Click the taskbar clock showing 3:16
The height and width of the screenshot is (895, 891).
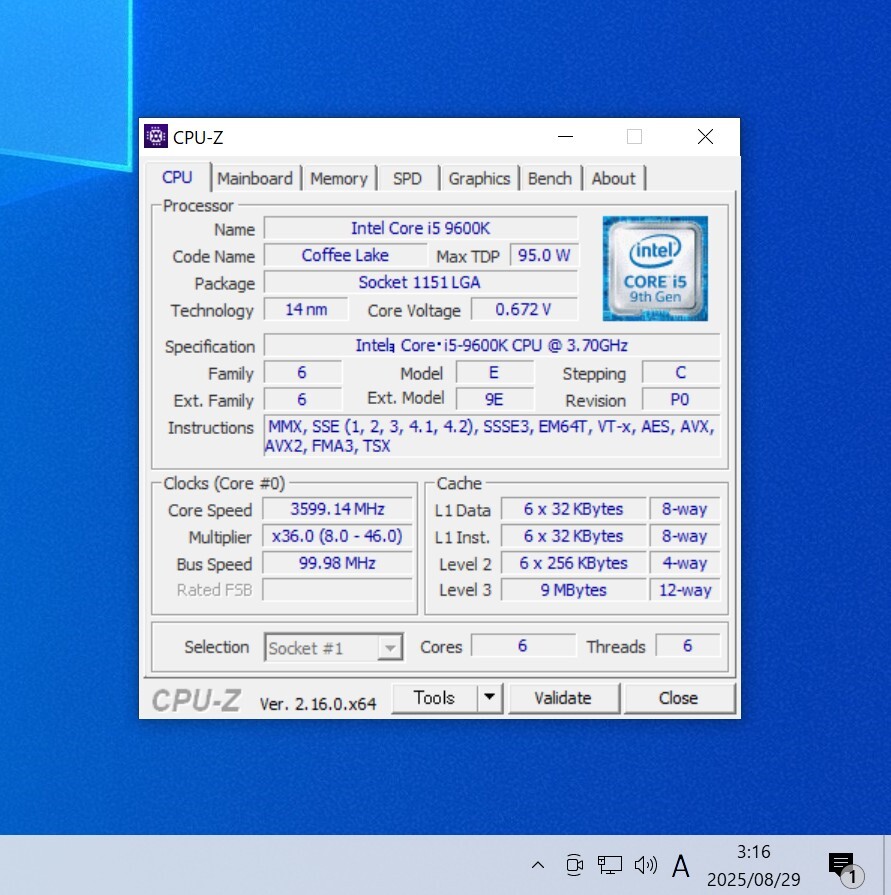(x=753, y=865)
